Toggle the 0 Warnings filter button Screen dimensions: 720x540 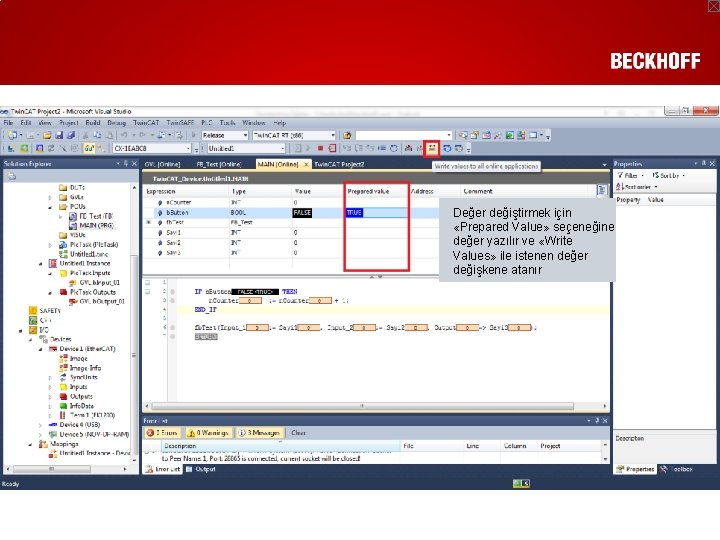tap(208, 433)
